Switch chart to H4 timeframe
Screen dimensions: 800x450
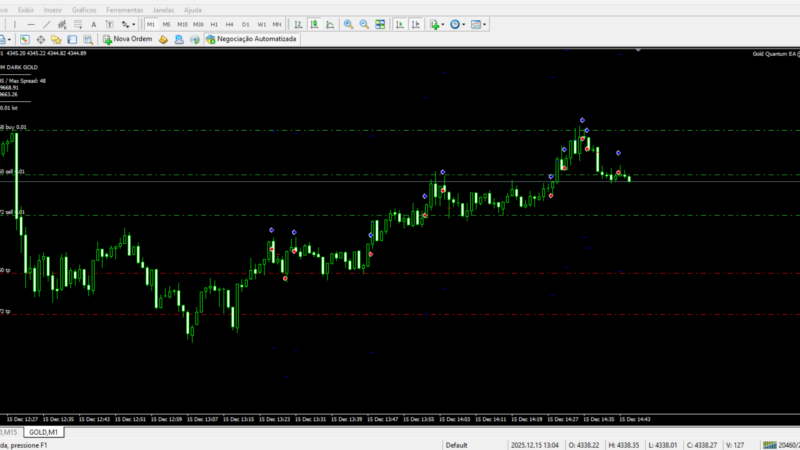pyautogui.click(x=230, y=24)
